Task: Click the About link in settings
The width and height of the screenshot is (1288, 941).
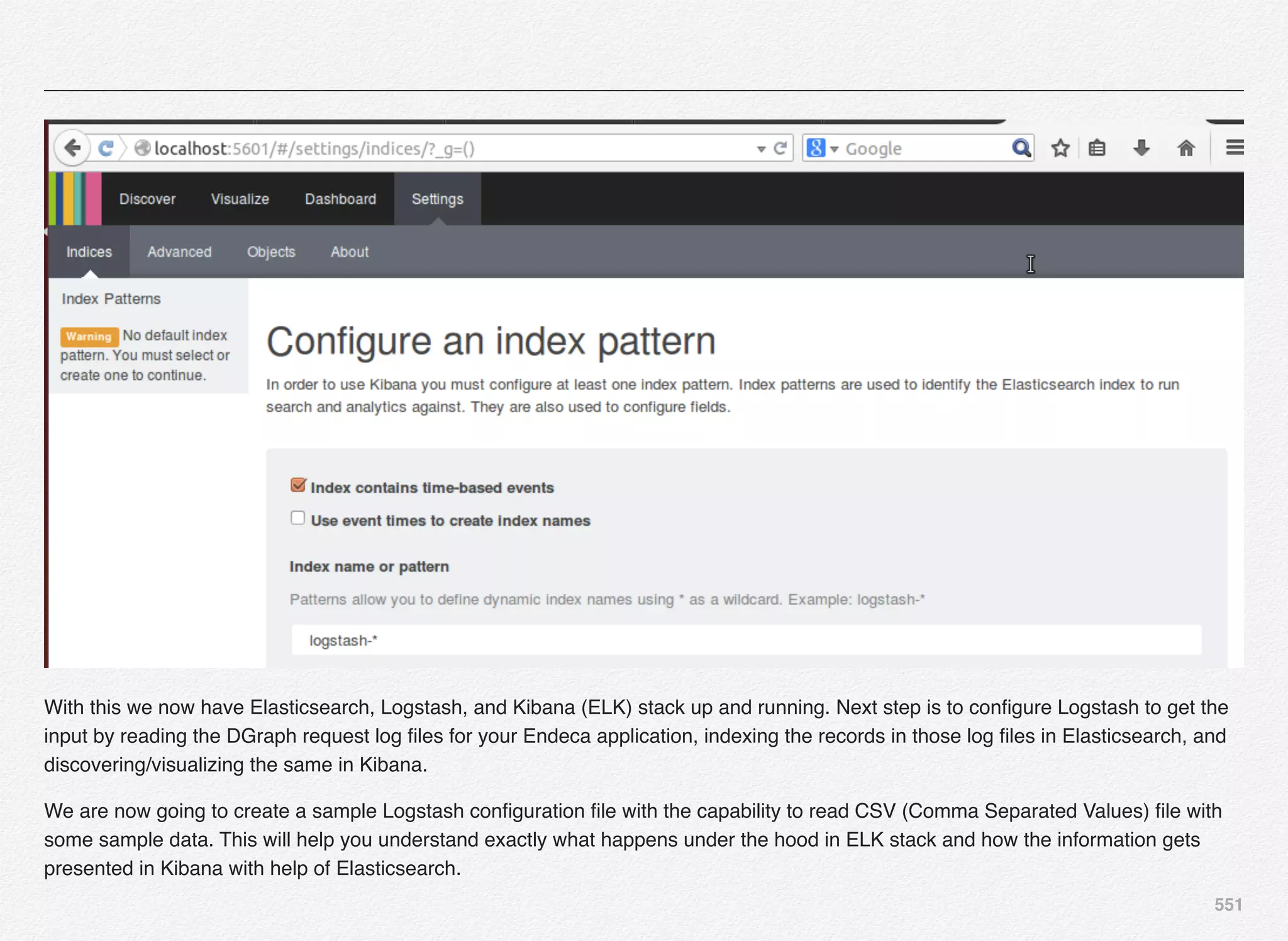Action: pos(350,252)
